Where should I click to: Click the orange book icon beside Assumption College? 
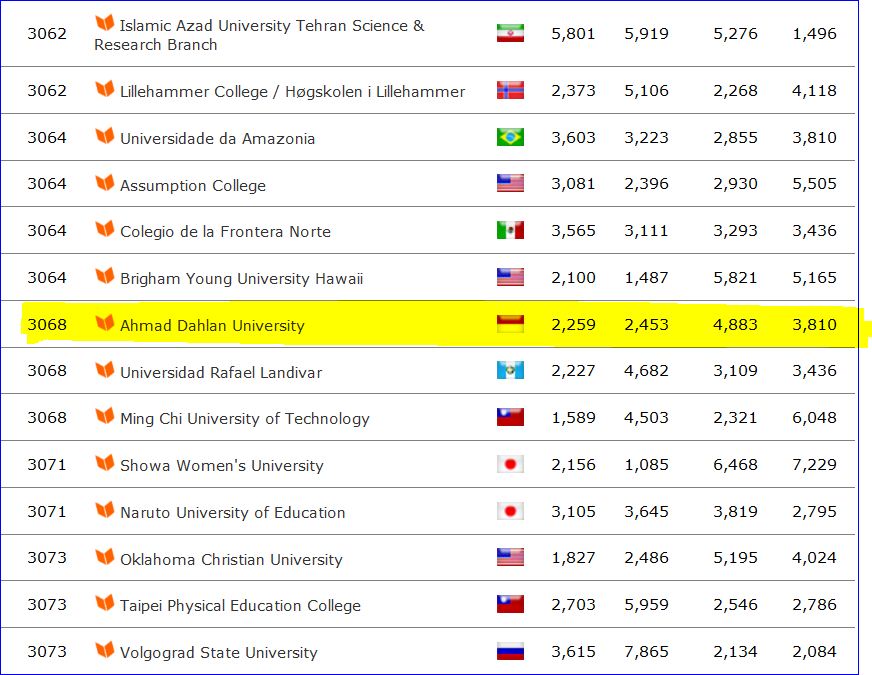tap(105, 182)
